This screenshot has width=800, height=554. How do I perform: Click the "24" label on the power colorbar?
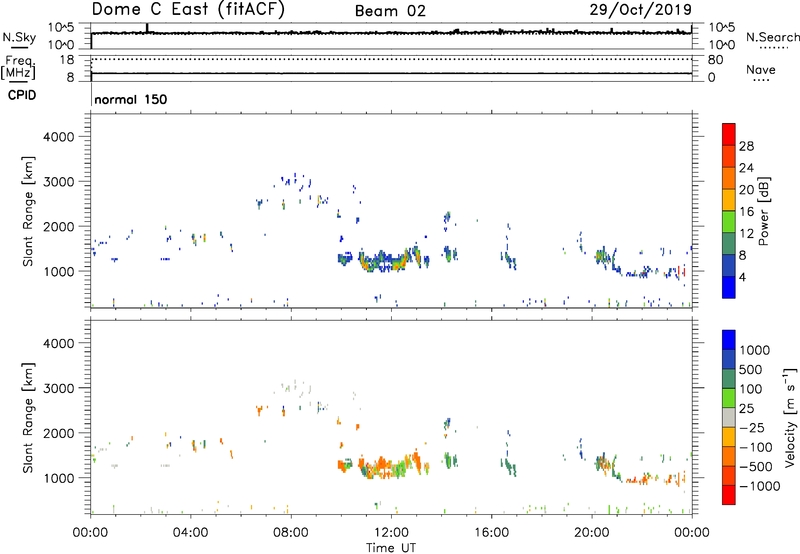tap(746, 168)
